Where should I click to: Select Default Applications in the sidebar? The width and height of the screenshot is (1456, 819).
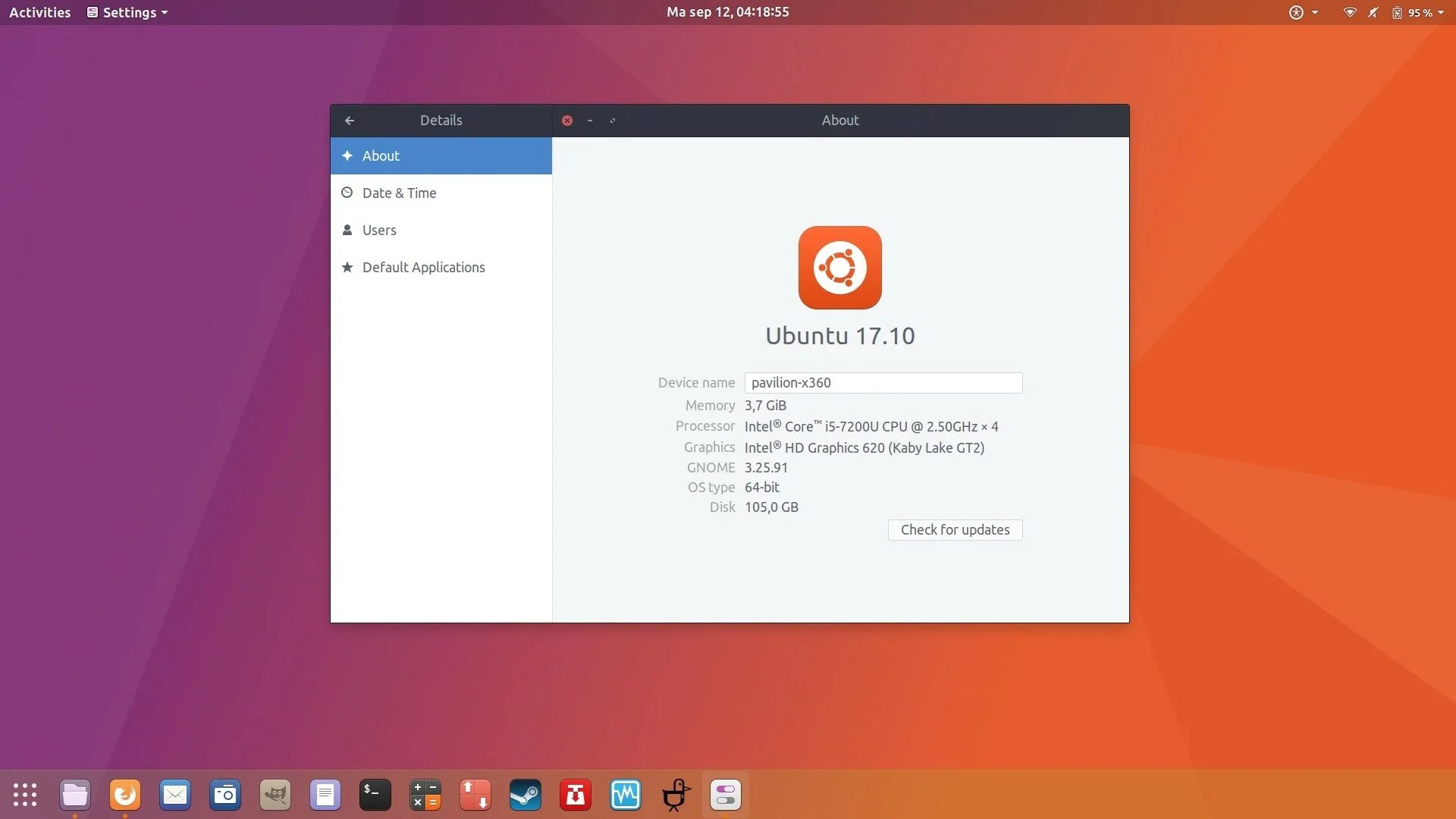pyautogui.click(x=423, y=267)
